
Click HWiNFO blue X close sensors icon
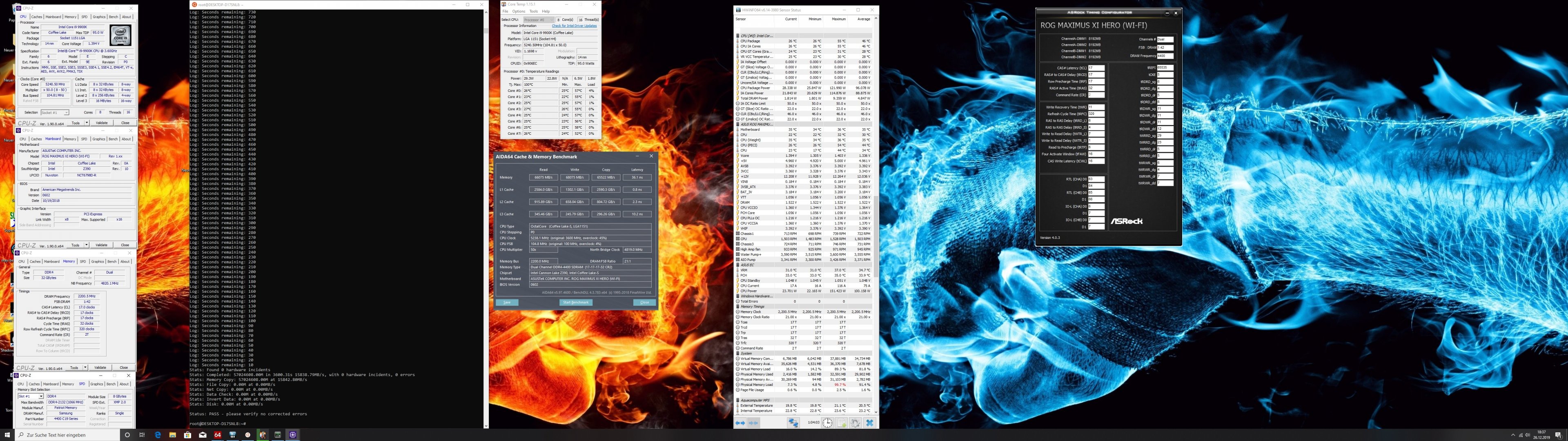click(x=870, y=423)
